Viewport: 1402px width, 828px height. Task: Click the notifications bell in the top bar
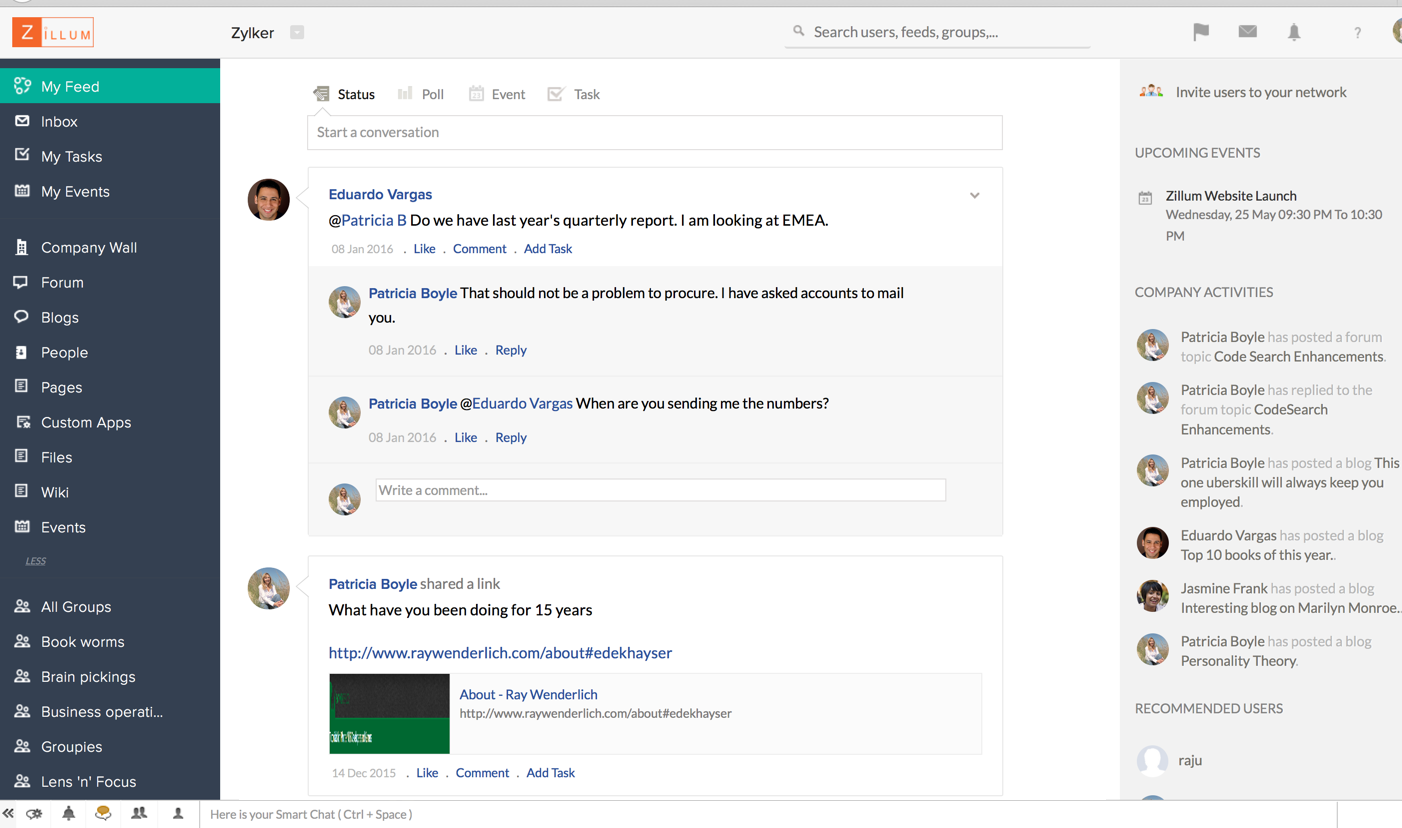coord(1293,31)
